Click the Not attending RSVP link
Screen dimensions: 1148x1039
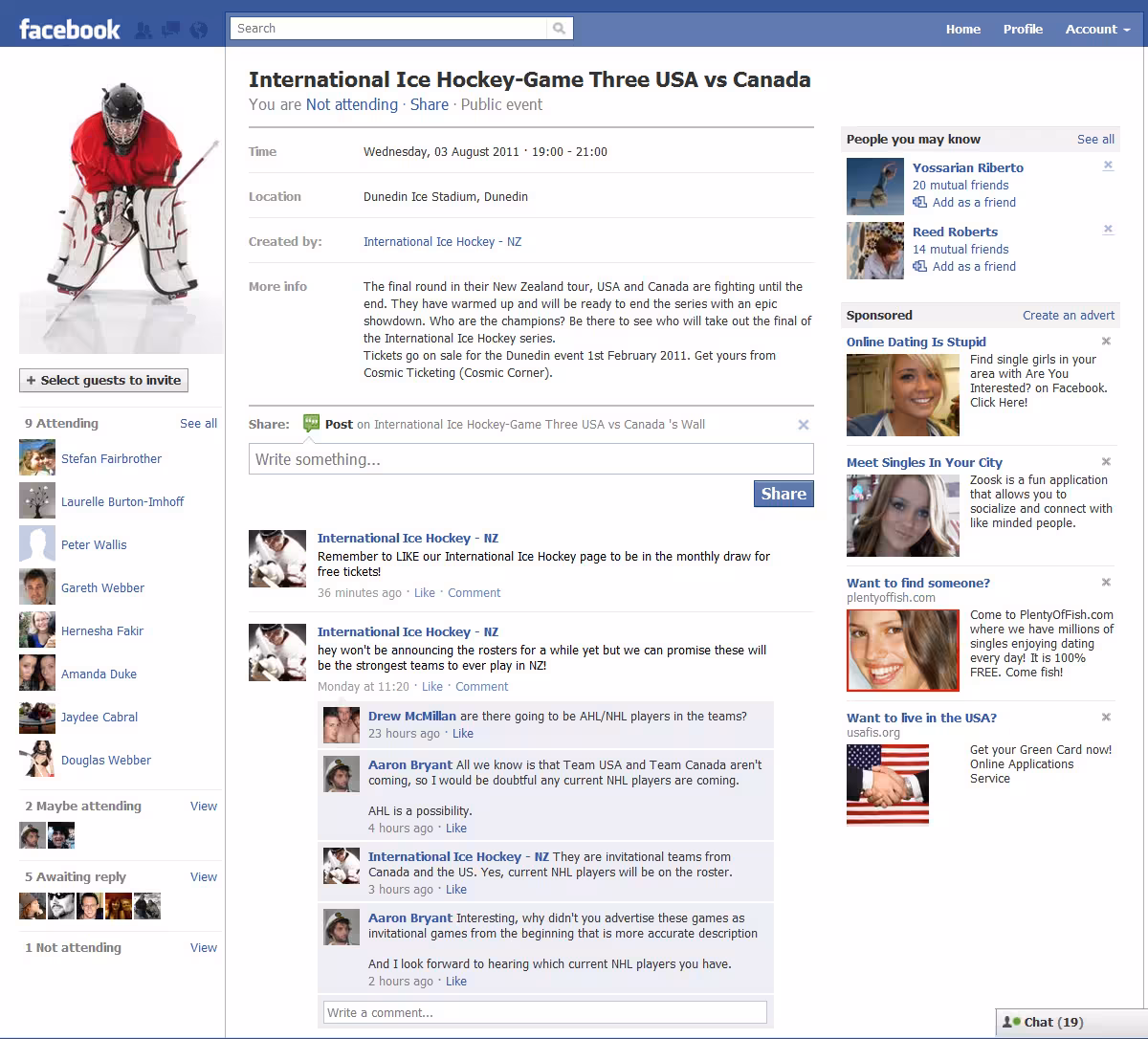click(x=352, y=104)
